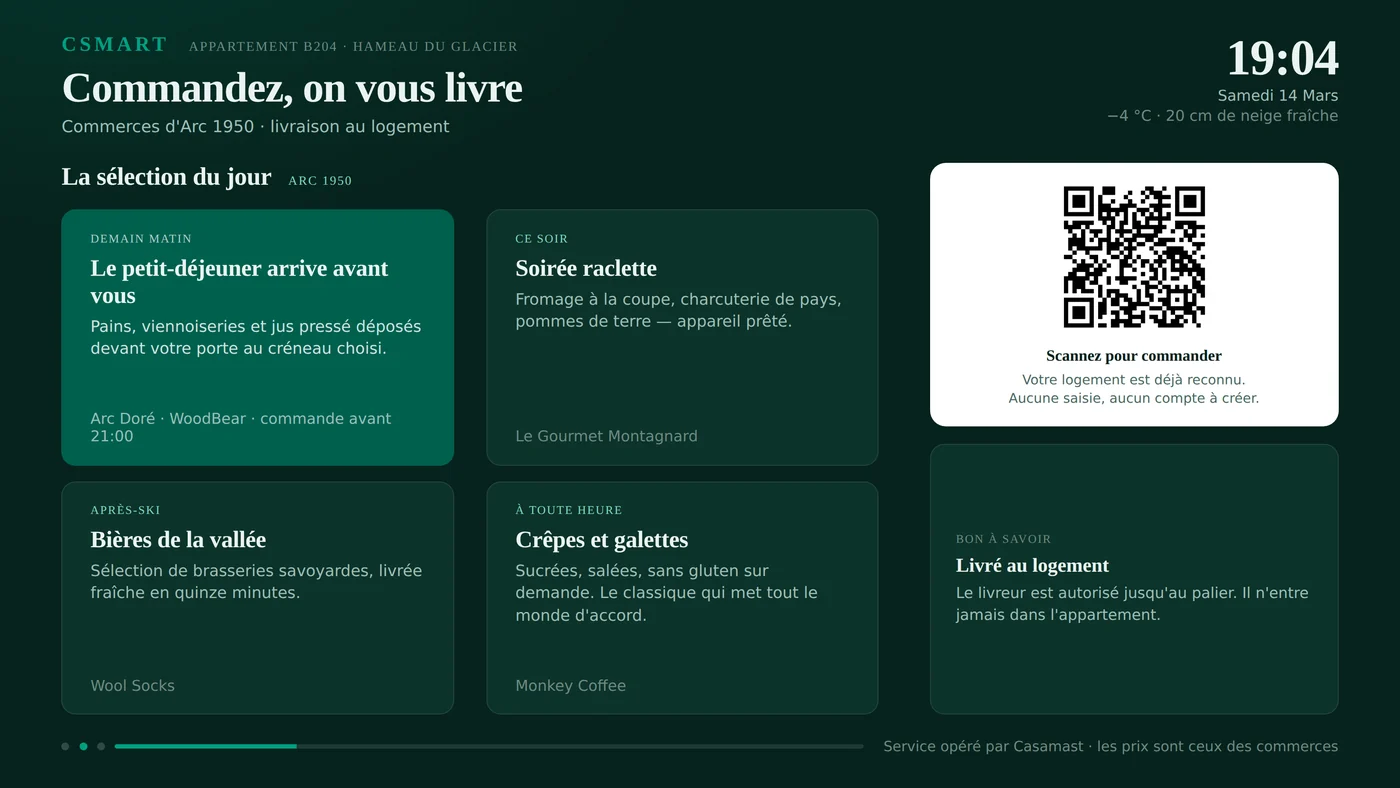Click the CSMART logo wordmark

(x=114, y=45)
